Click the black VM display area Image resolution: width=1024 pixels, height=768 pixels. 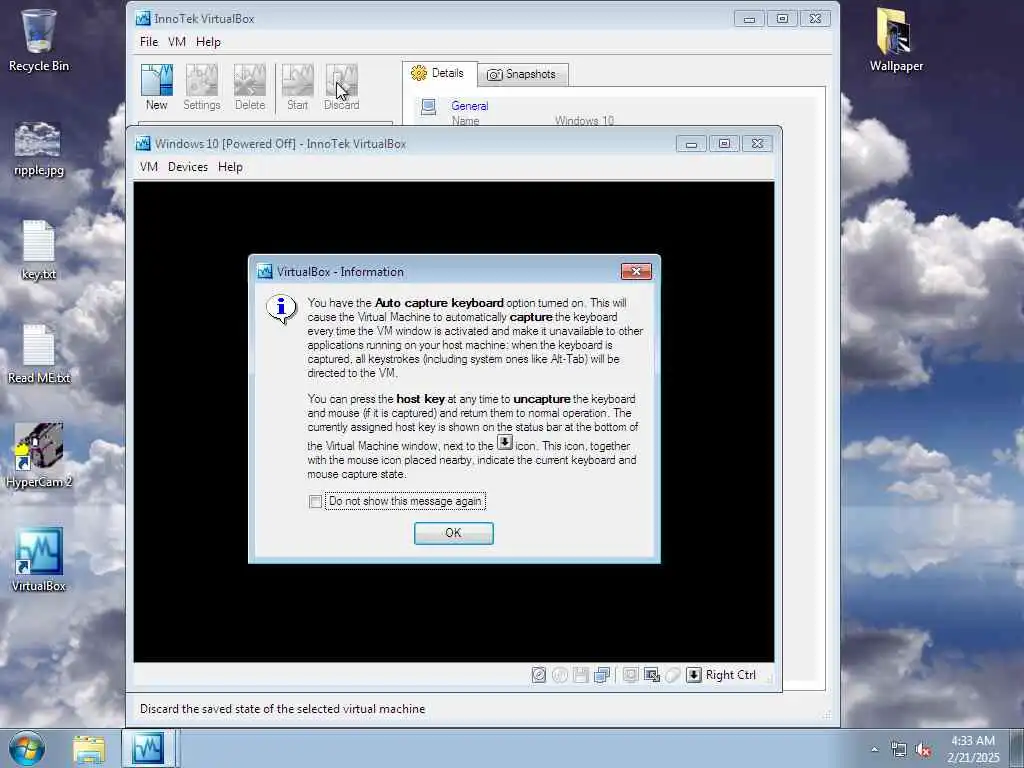[454, 422]
